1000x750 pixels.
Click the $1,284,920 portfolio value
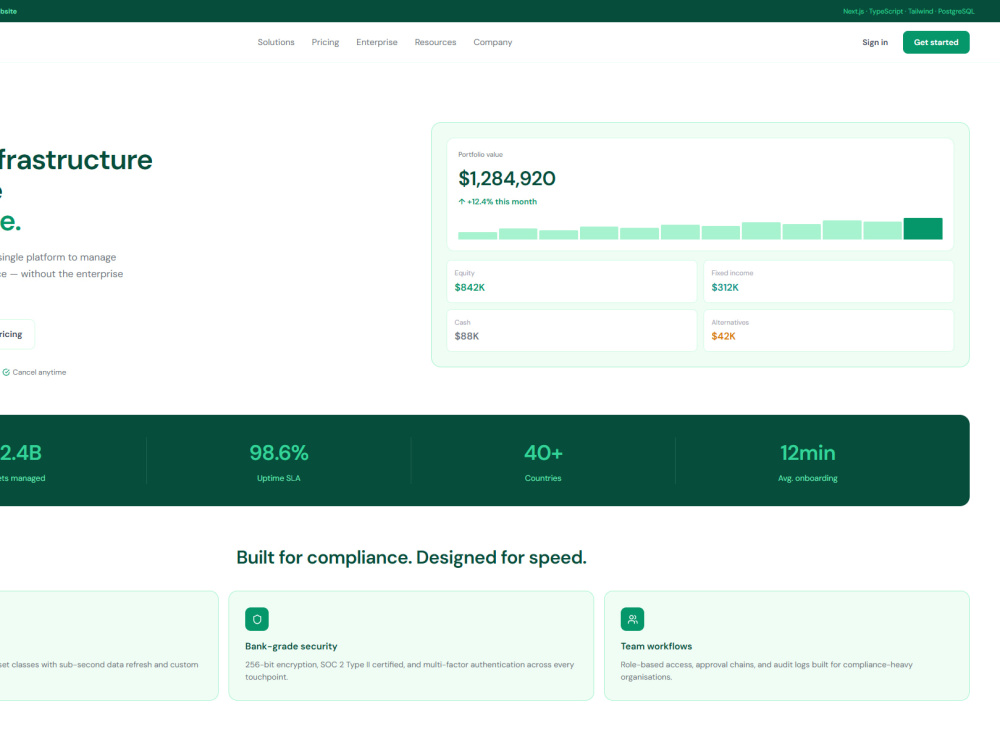pos(506,179)
